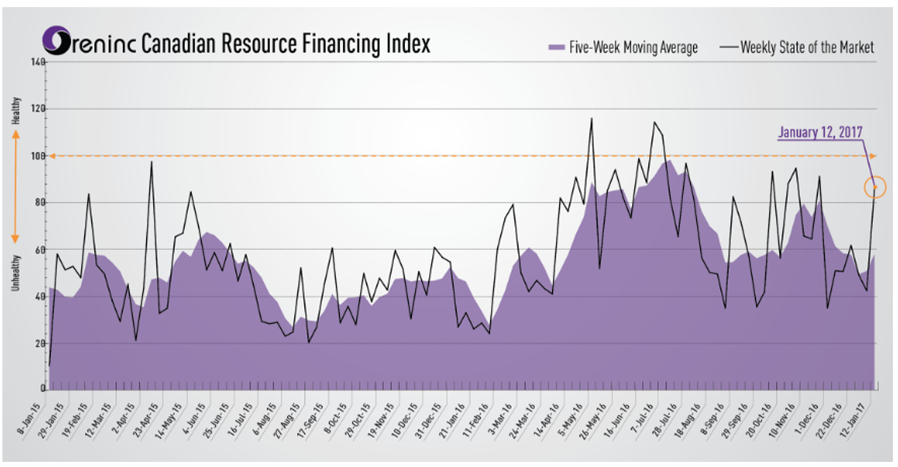Click the January 12, 2017 annotation label
898x467 pixels.
(x=819, y=131)
